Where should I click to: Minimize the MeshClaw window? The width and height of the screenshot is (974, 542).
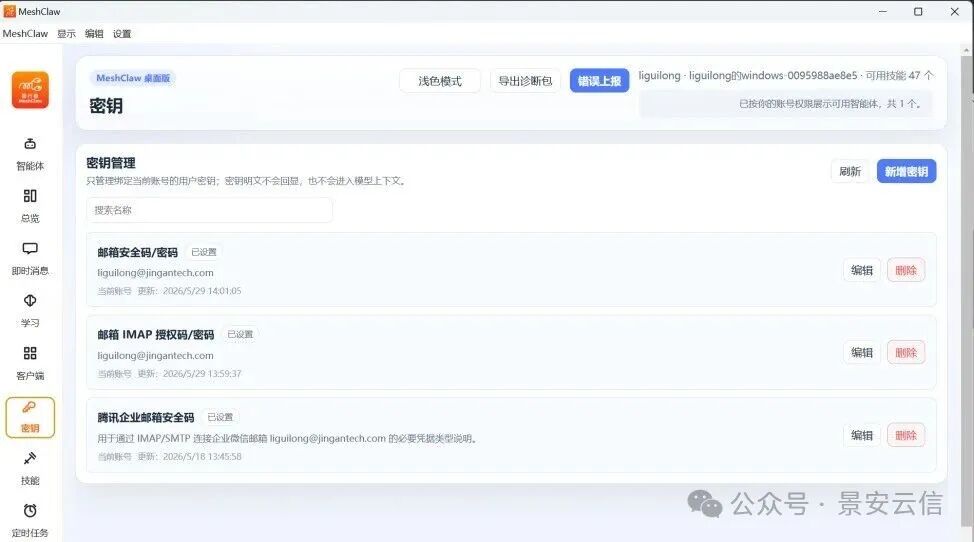[883, 11]
